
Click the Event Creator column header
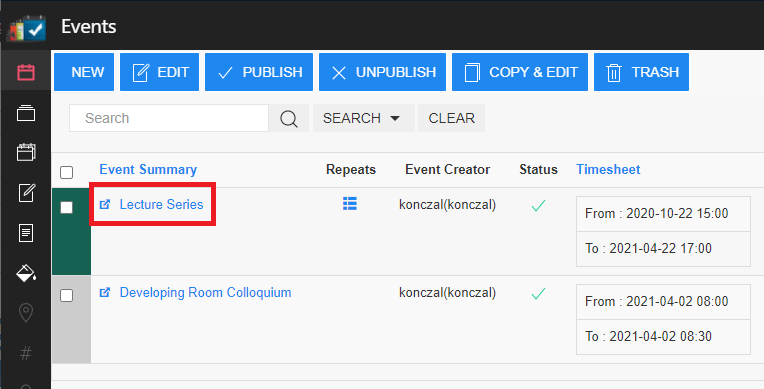click(447, 169)
